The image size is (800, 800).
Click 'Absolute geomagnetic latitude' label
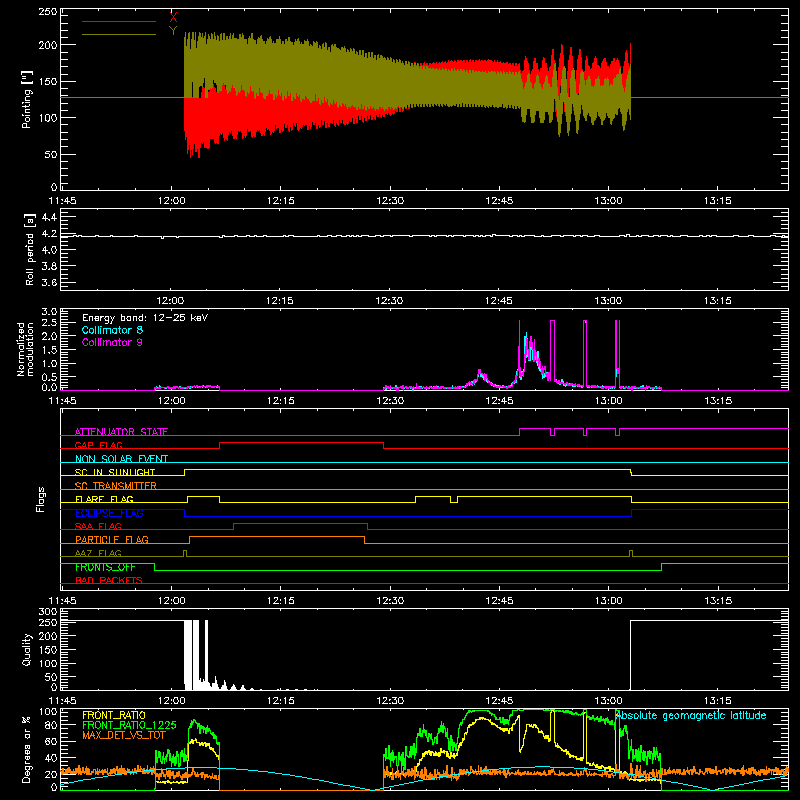point(690,715)
